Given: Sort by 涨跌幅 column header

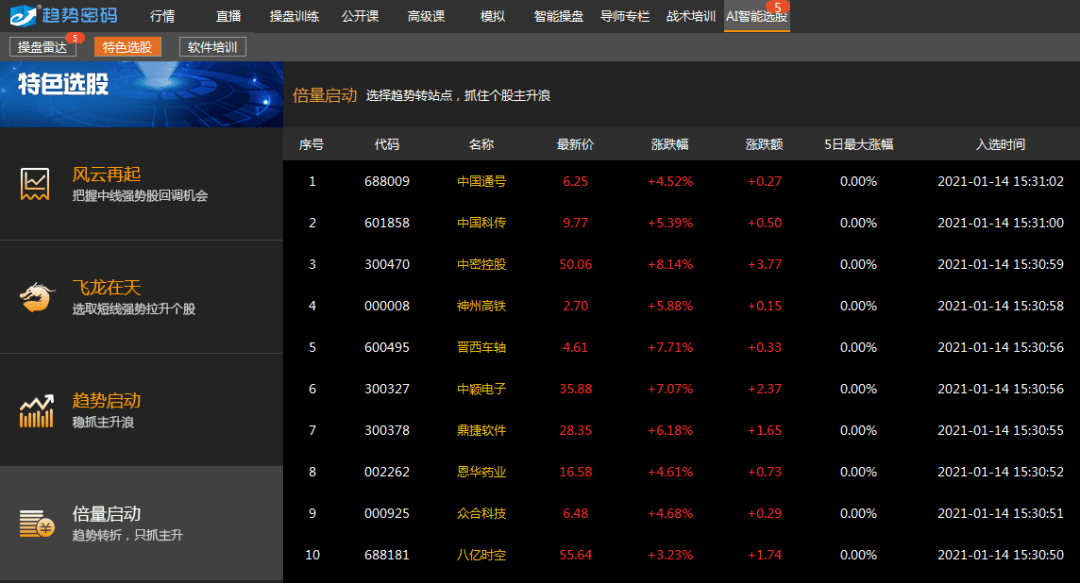Looking at the screenshot, I should click(670, 144).
